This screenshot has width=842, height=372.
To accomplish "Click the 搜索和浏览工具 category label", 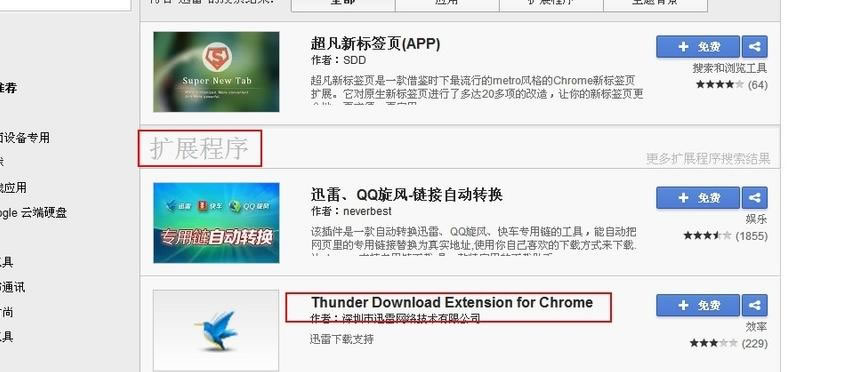I will (x=730, y=69).
